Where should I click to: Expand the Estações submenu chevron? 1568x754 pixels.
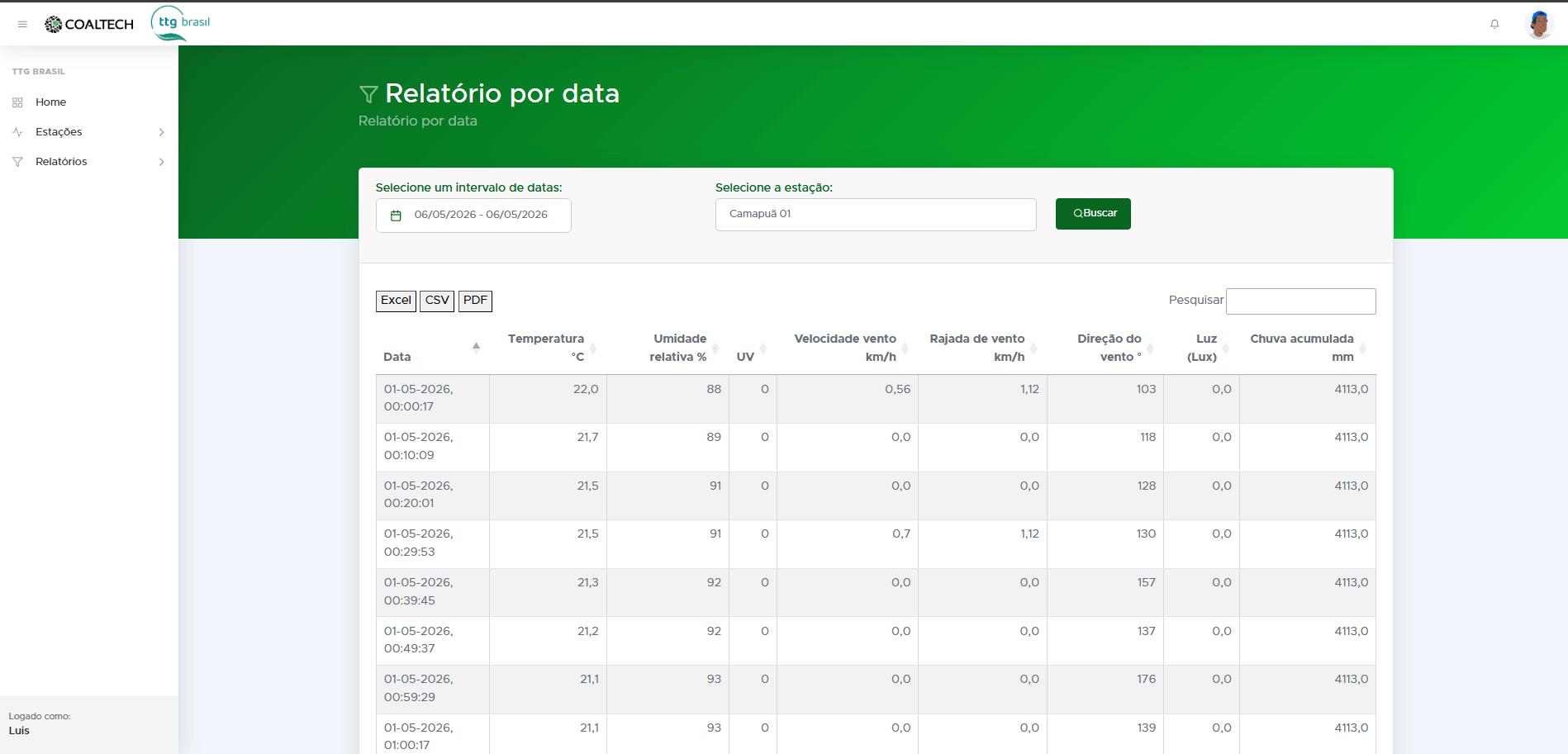(161, 132)
